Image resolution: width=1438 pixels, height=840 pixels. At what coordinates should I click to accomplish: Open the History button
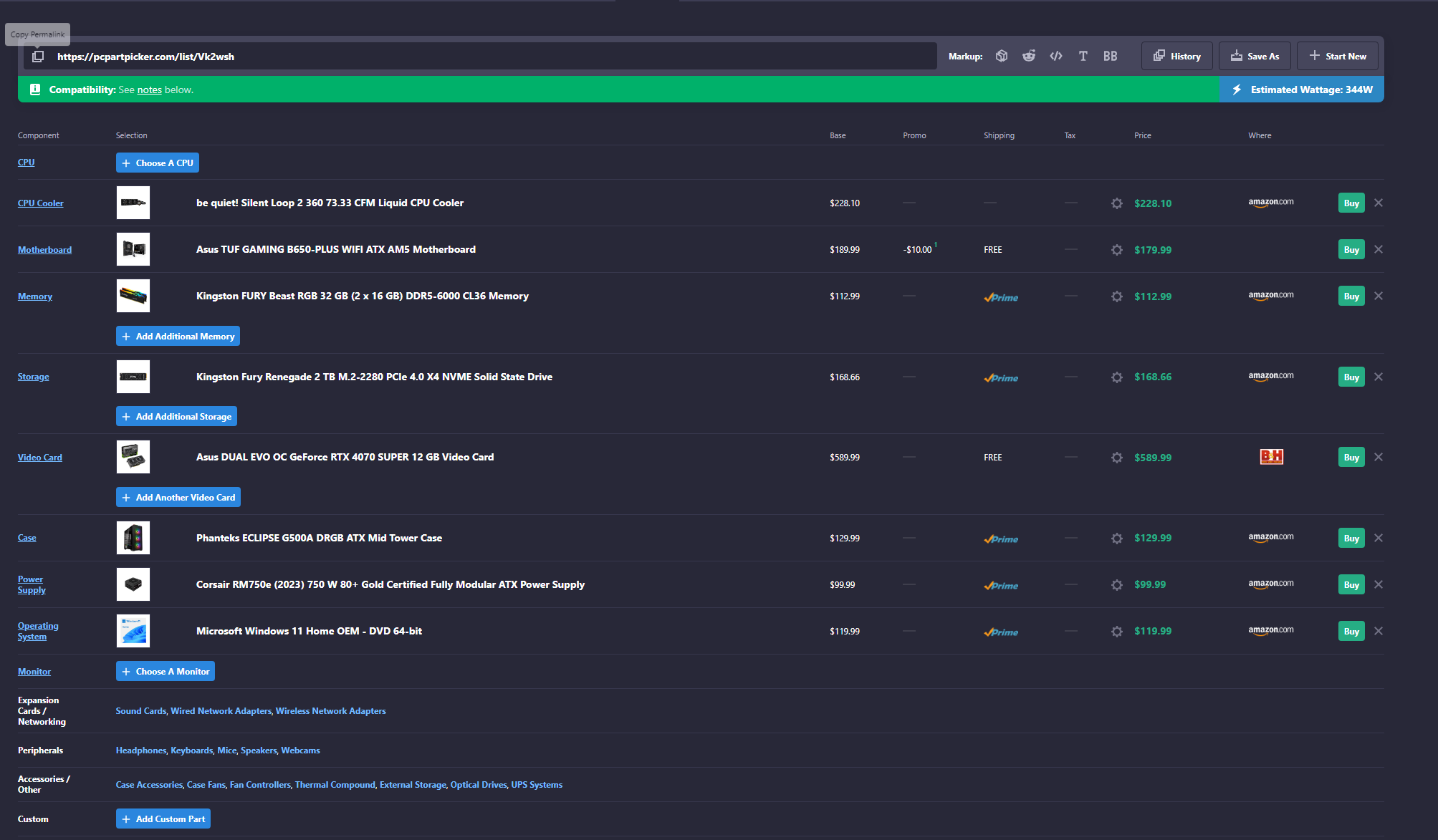click(x=1176, y=56)
